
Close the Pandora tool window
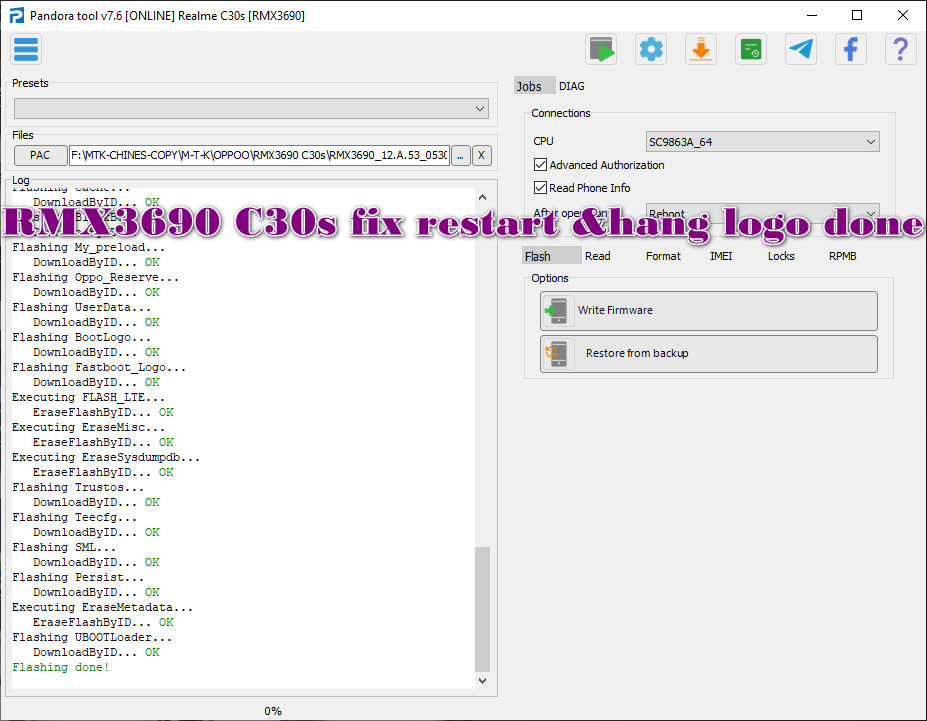pyautogui.click(x=903, y=15)
